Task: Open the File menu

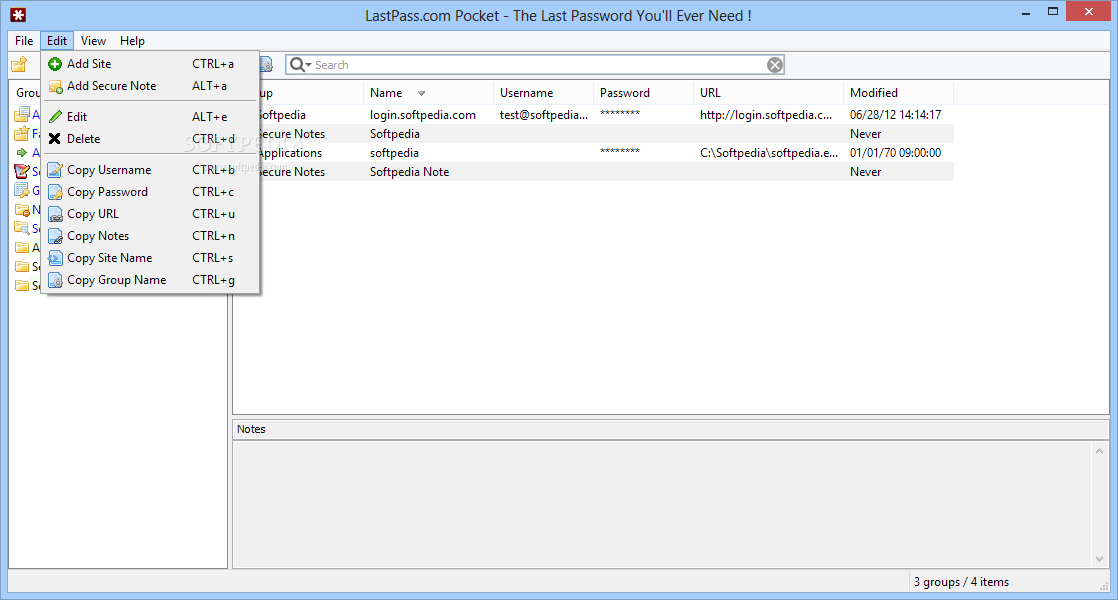Action: tap(24, 41)
